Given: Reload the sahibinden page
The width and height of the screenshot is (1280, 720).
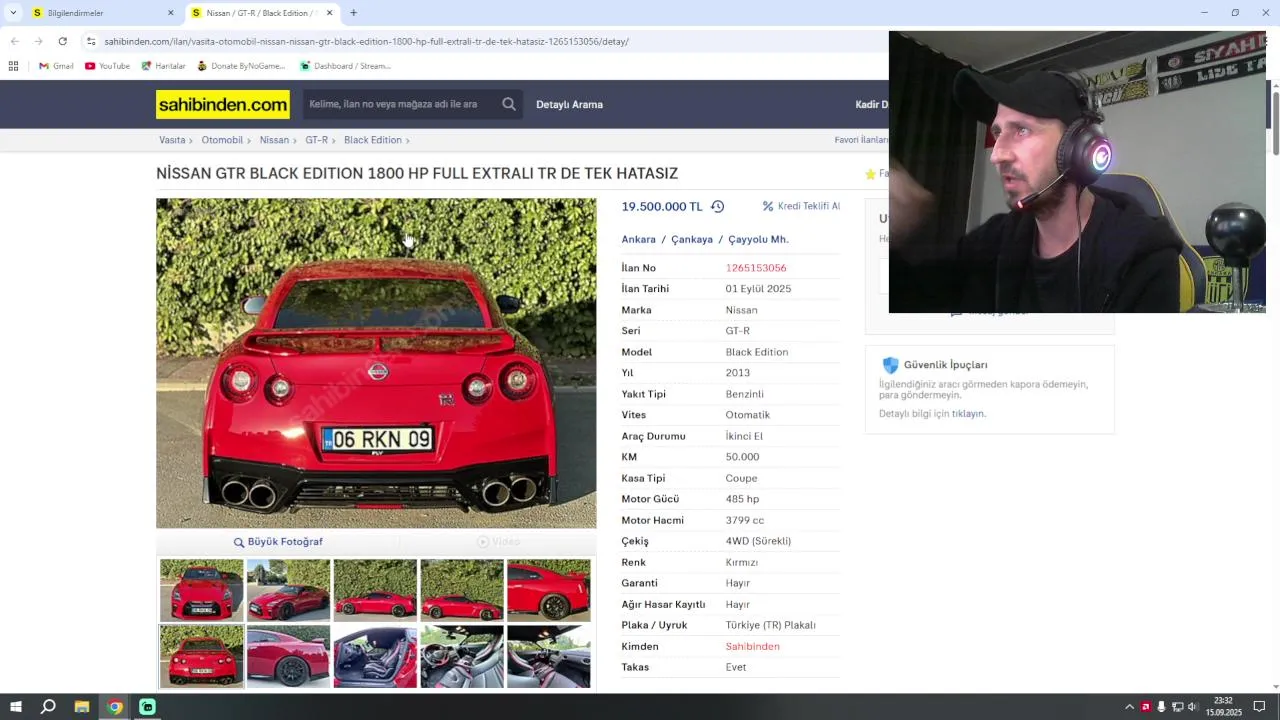Looking at the screenshot, I should [x=62, y=41].
